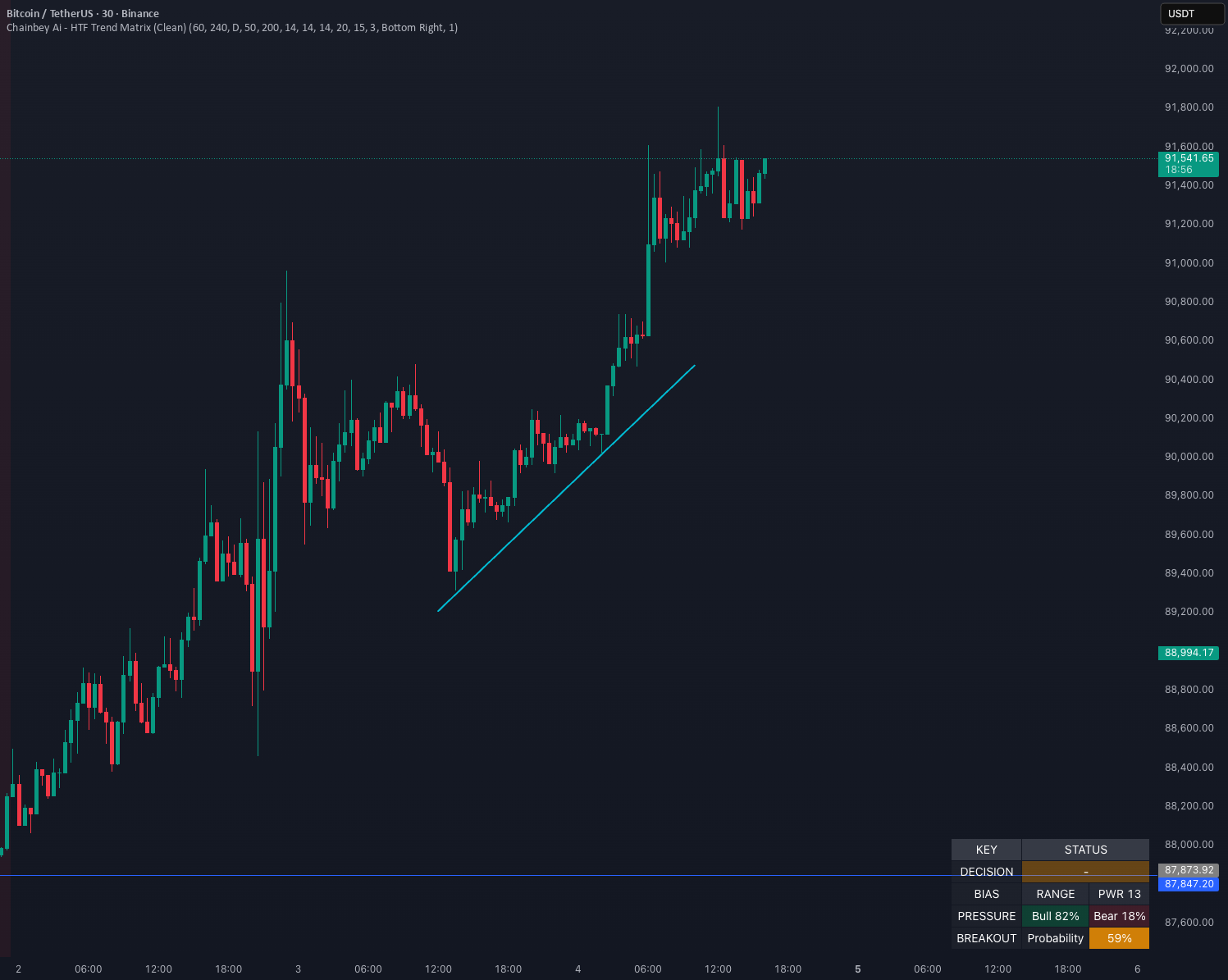Click the bold 5 date label on time axis

[x=858, y=969]
